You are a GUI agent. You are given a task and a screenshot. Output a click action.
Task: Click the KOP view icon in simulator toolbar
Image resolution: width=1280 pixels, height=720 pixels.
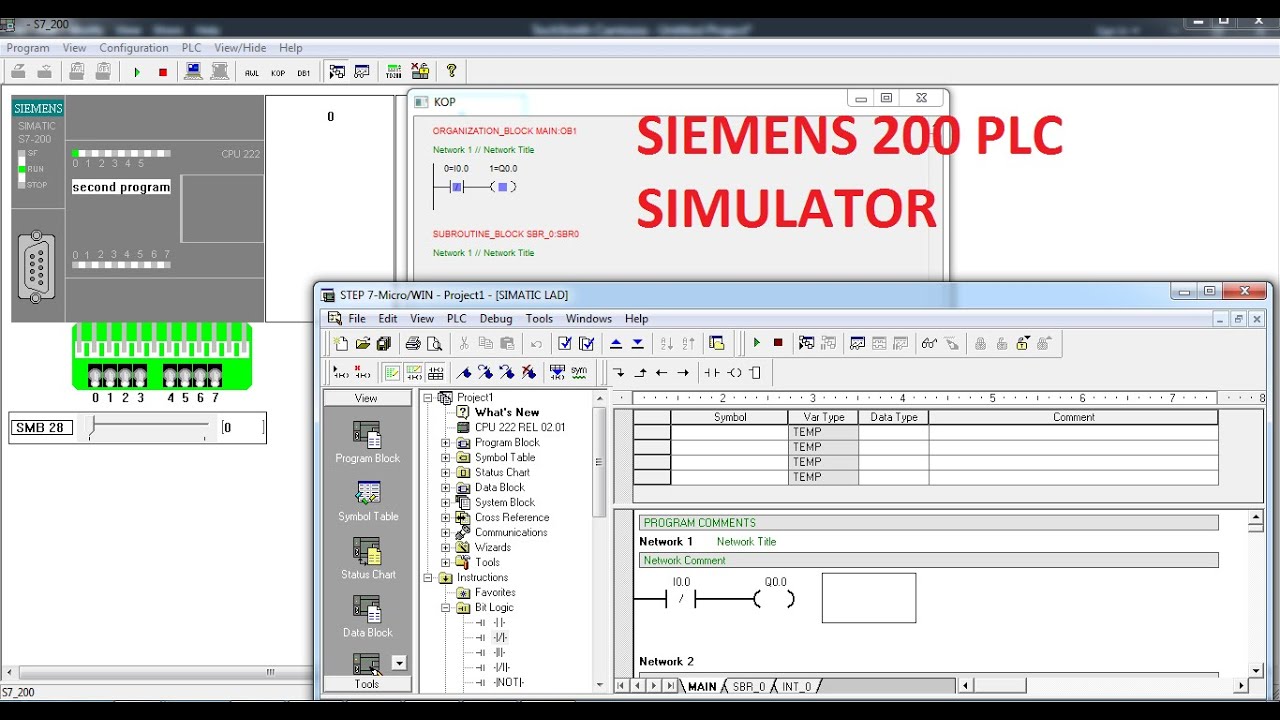278,72
